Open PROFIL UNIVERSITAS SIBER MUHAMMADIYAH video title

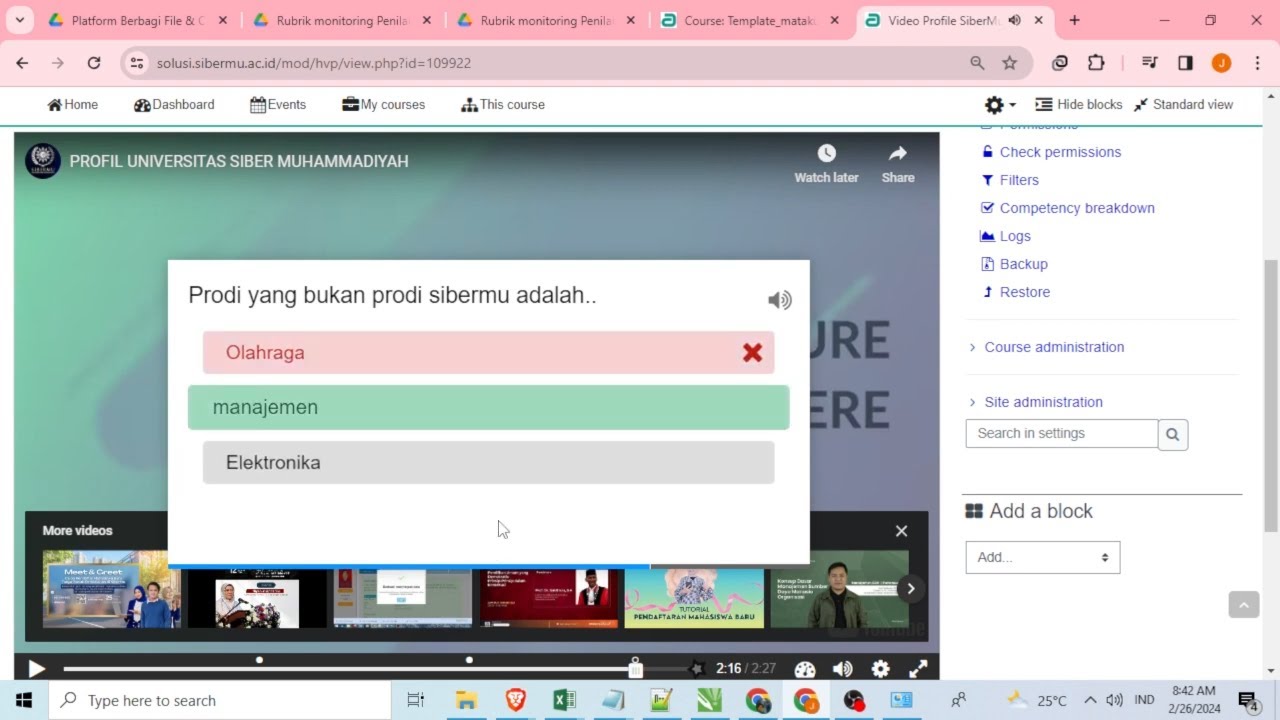coord(239,161)
